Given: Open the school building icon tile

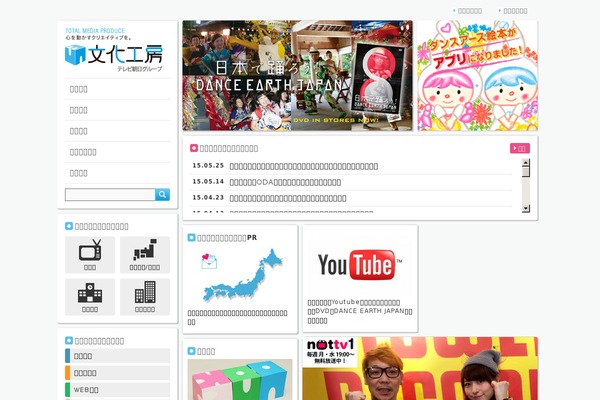Looking at the screenshot, I should point(90,297).
